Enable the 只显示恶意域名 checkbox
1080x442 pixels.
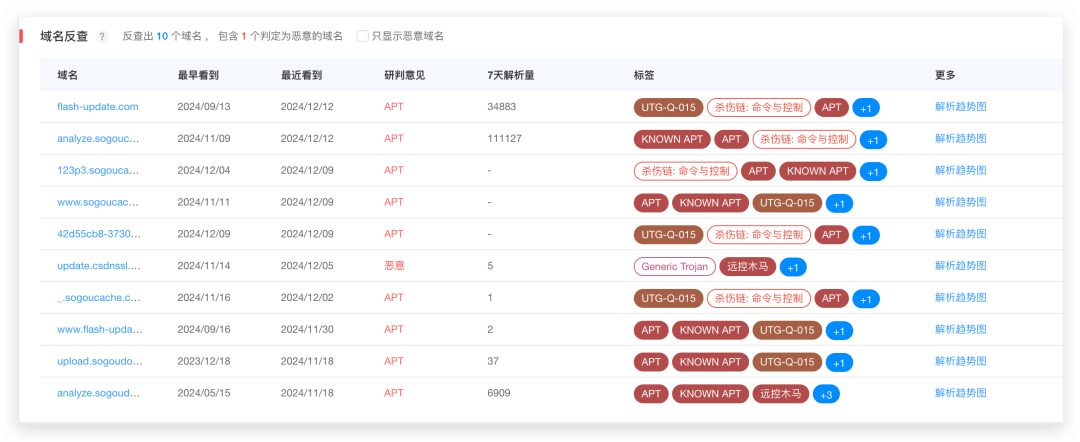click(x=362, y=36)
